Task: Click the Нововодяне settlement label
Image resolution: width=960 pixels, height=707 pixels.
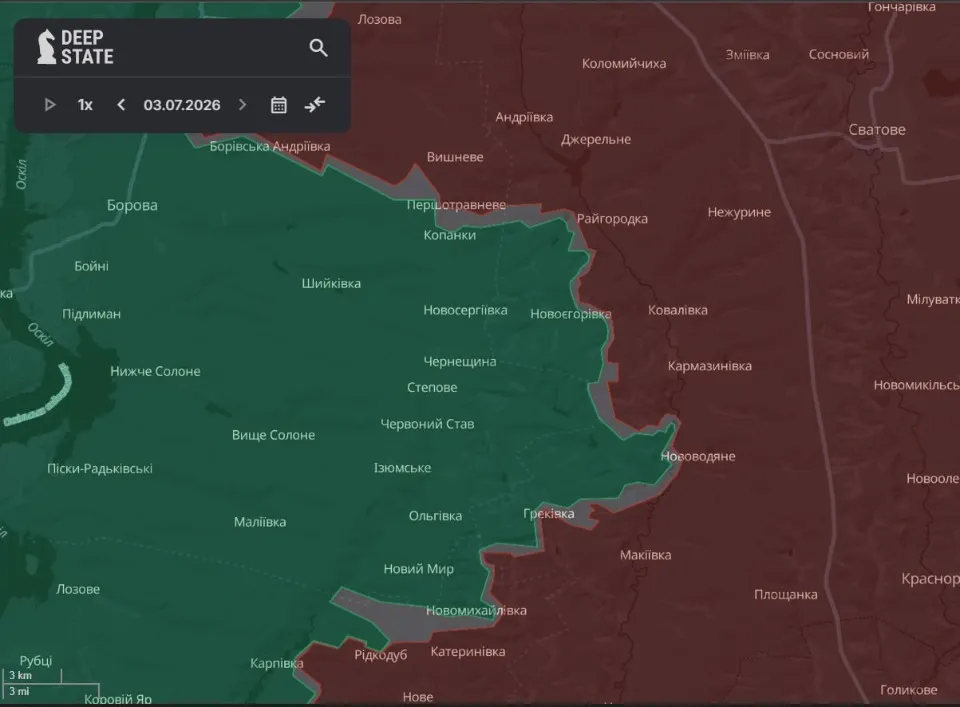Action: (x=698, y=457)
